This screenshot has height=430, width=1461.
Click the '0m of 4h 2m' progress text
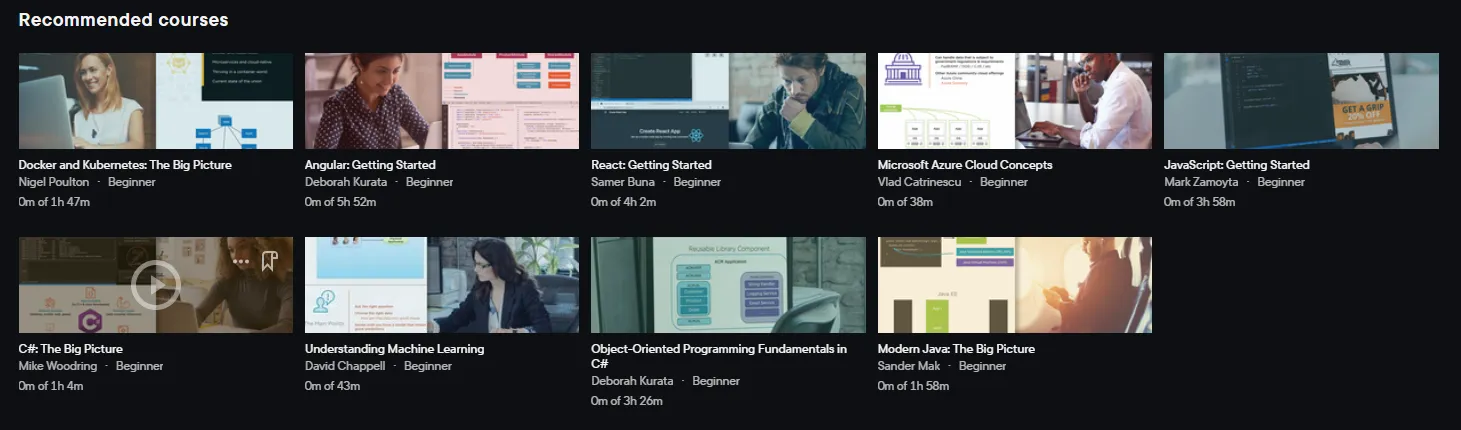click(623, 202)
